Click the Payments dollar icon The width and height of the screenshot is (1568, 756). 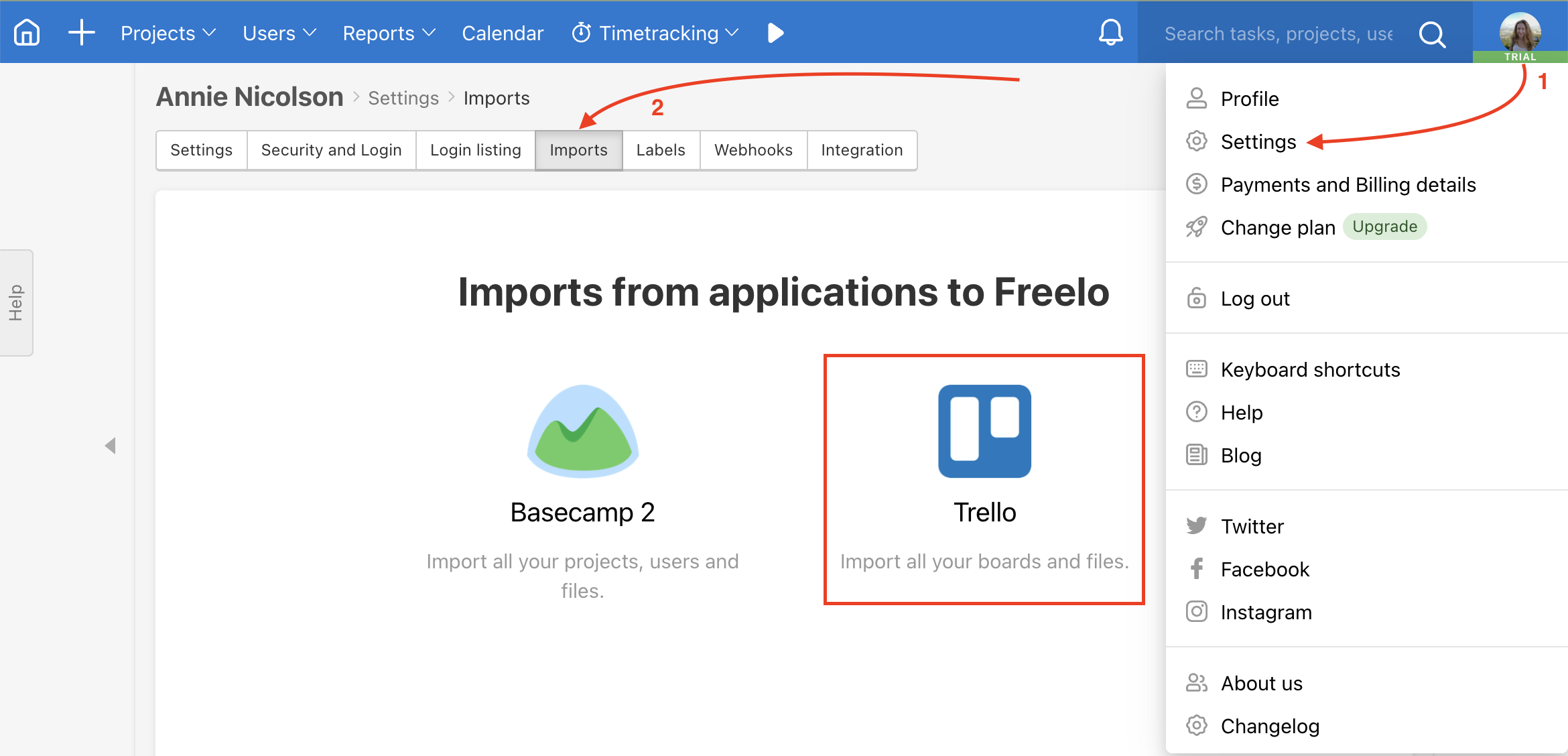click(x=1196, y=184)
